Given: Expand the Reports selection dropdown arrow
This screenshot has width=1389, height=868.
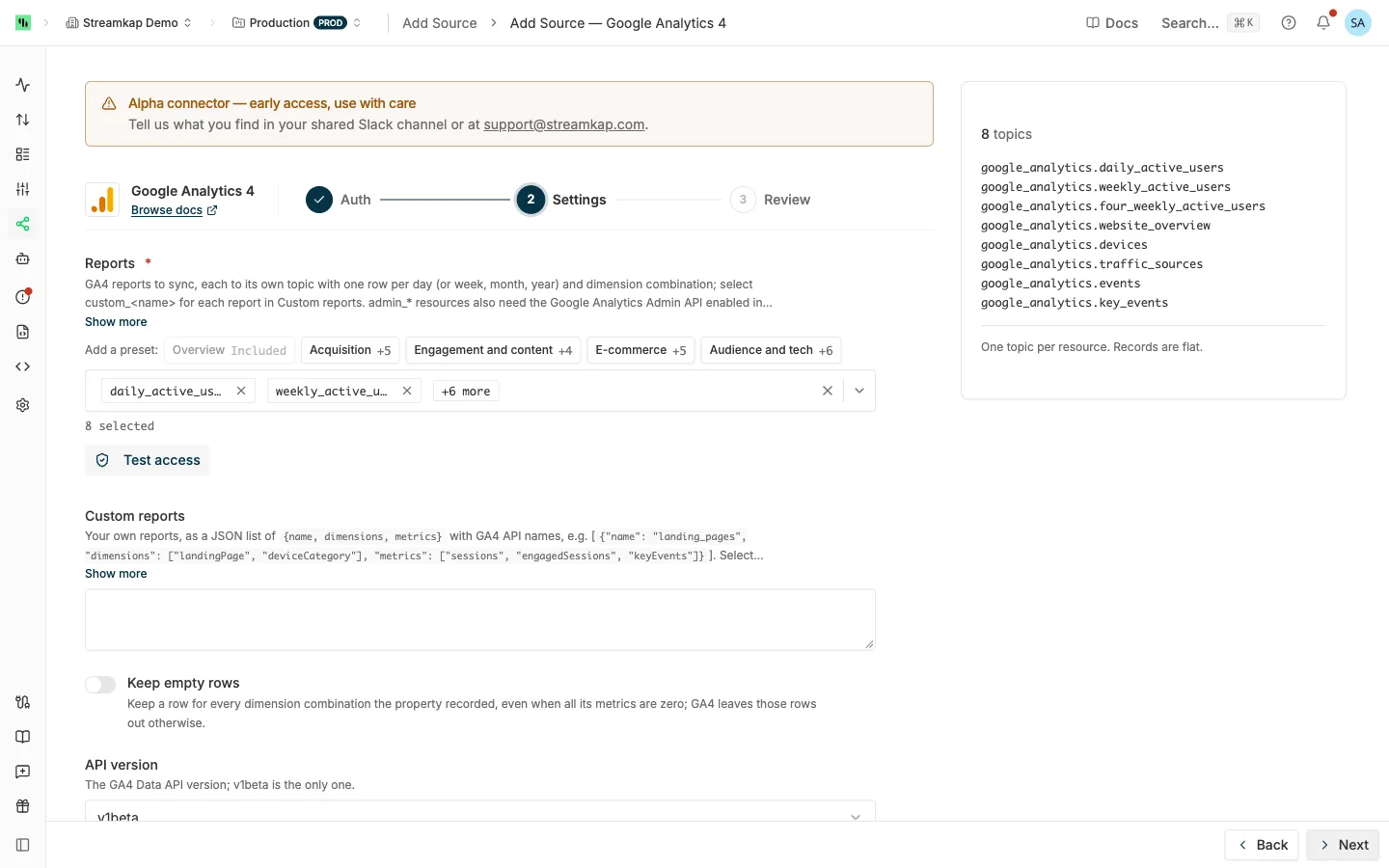Looking at the screenshot, I should point(859,391).
